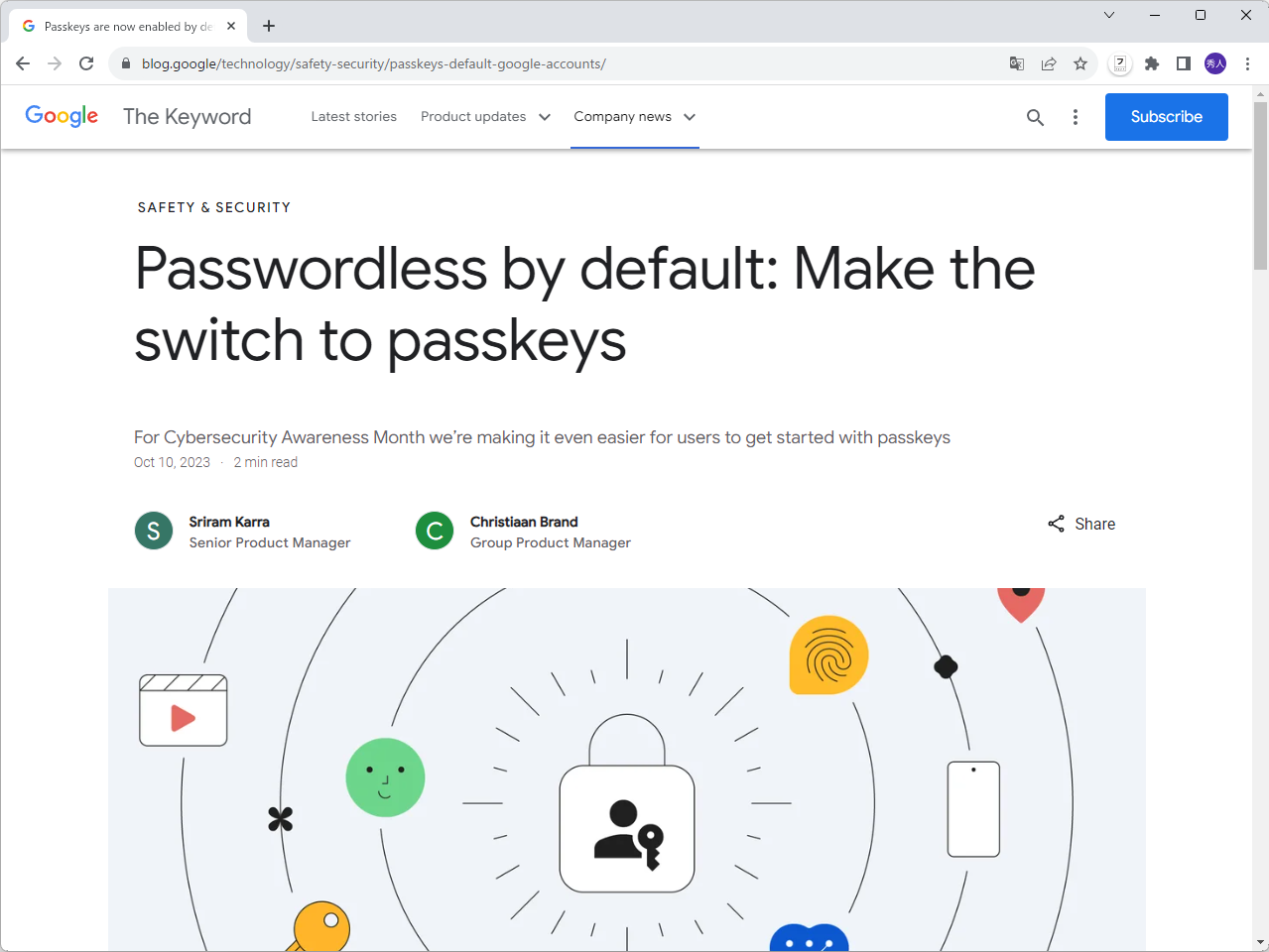
Task: Go forward with the browser arrow
Action: [x=55, y=63]
